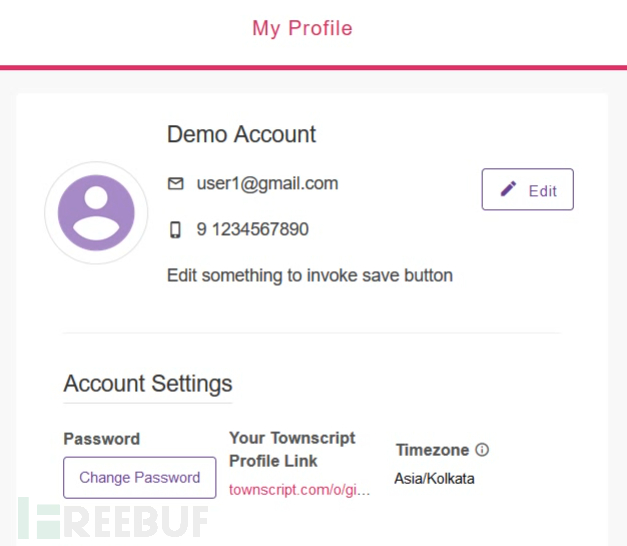Select the user1@gmail.com email address
Image resolution: width=627 pixels, height=546 pixels.
click(x=267, y=184)
